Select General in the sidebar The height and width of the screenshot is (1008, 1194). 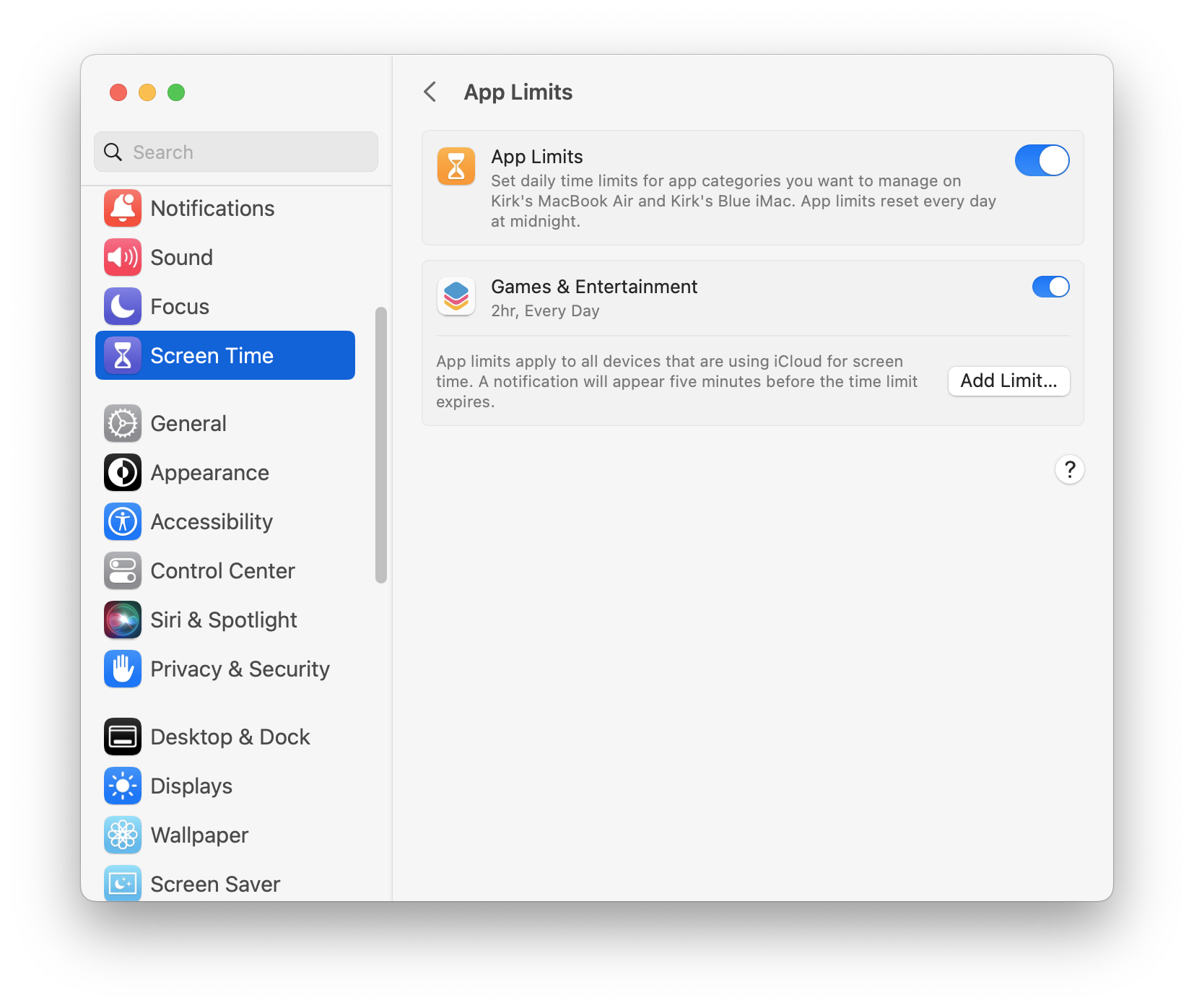[225, 424]
